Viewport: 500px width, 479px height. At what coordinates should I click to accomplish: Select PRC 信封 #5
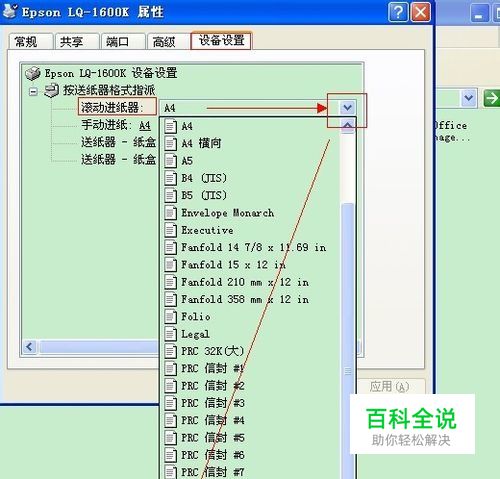coord(251,438)
